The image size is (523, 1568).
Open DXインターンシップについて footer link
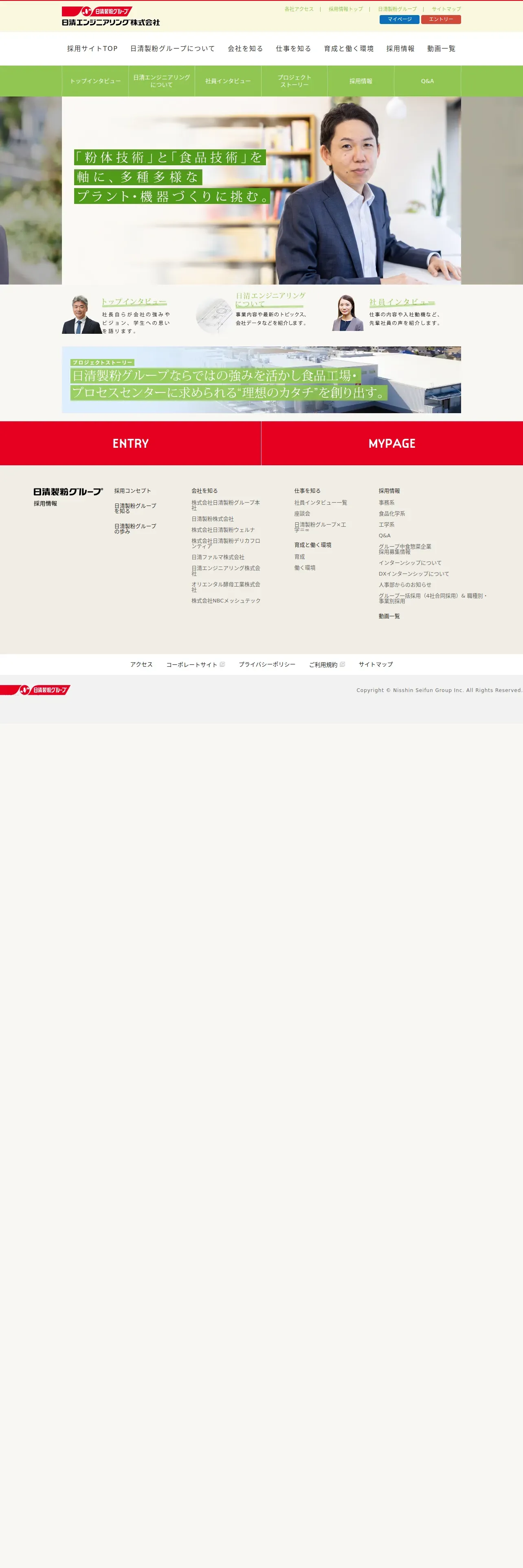click(414, 574)
